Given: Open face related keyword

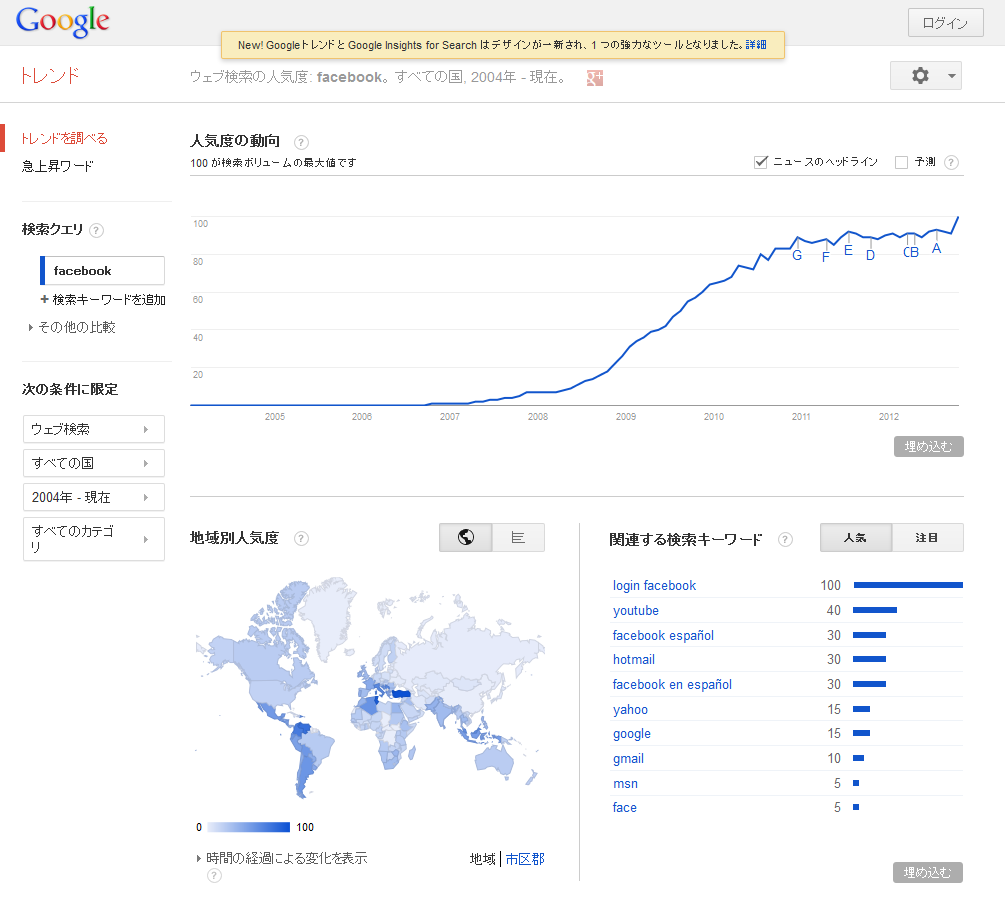Looking at the screenshot, I should (624, 808).
